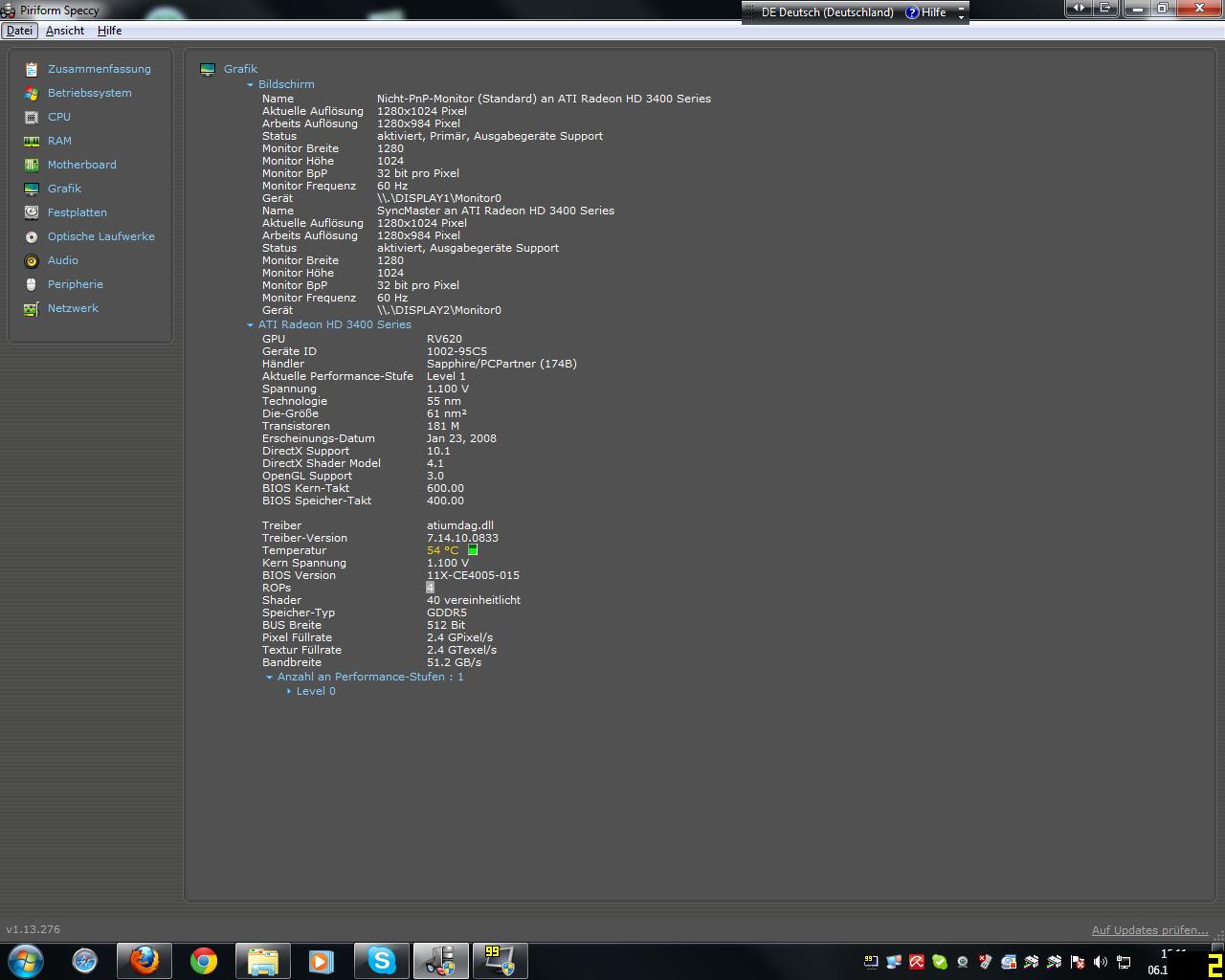Viewport: 1225px width, 980px height.
Task: Click the Treiber-Version value 7.14.10.0833
Action: [462, 538]
